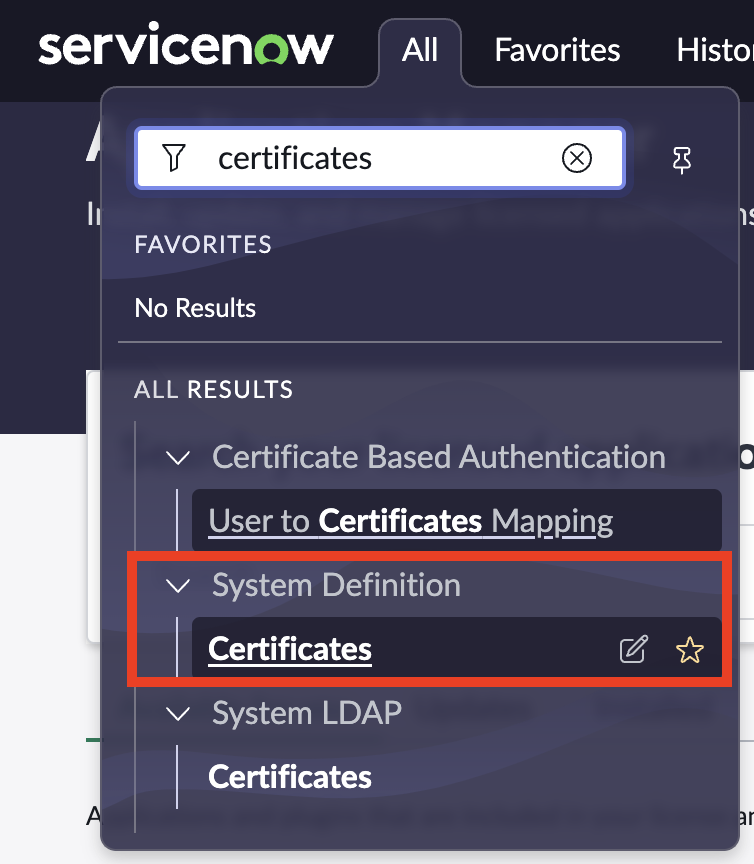Pin the All navigation menu

682,160
